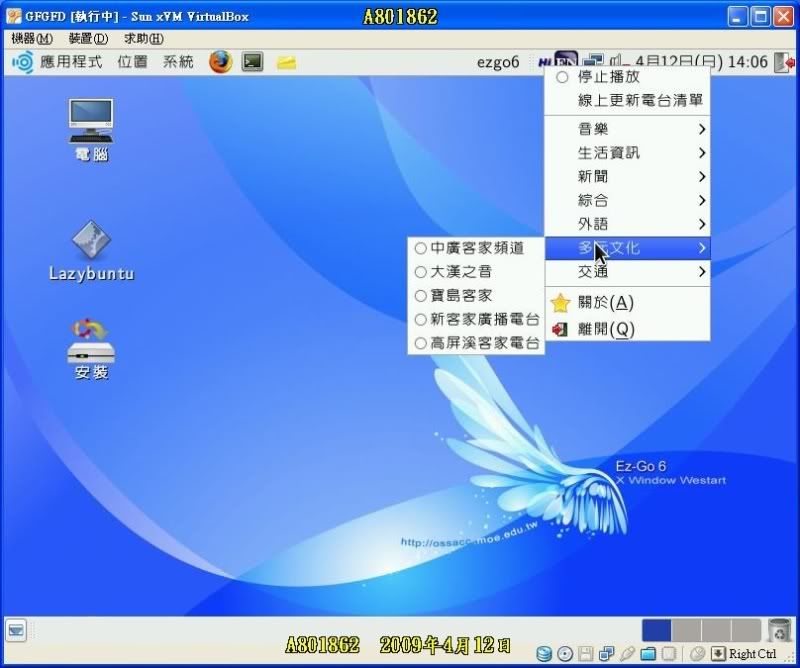
Task: Switch to the first blue workspace
Action: click(x=656, y=630)
